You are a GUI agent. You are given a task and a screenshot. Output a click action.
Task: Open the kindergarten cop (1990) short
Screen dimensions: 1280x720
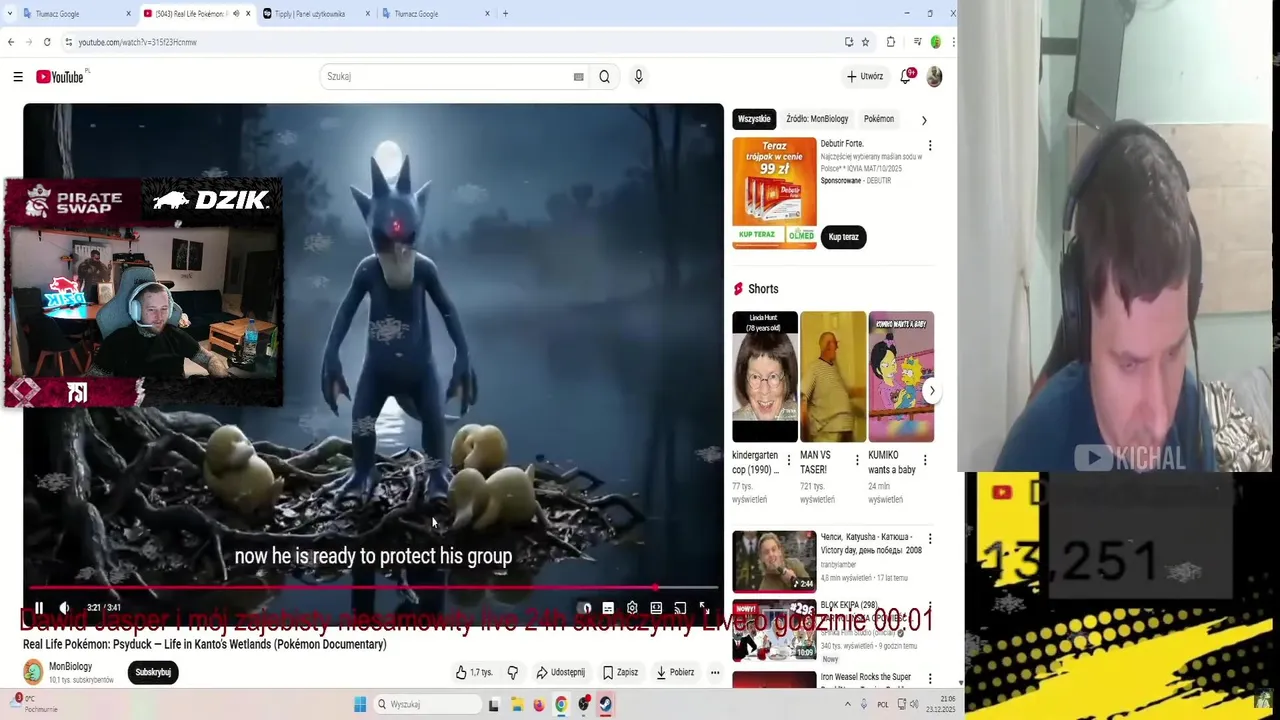765,376
